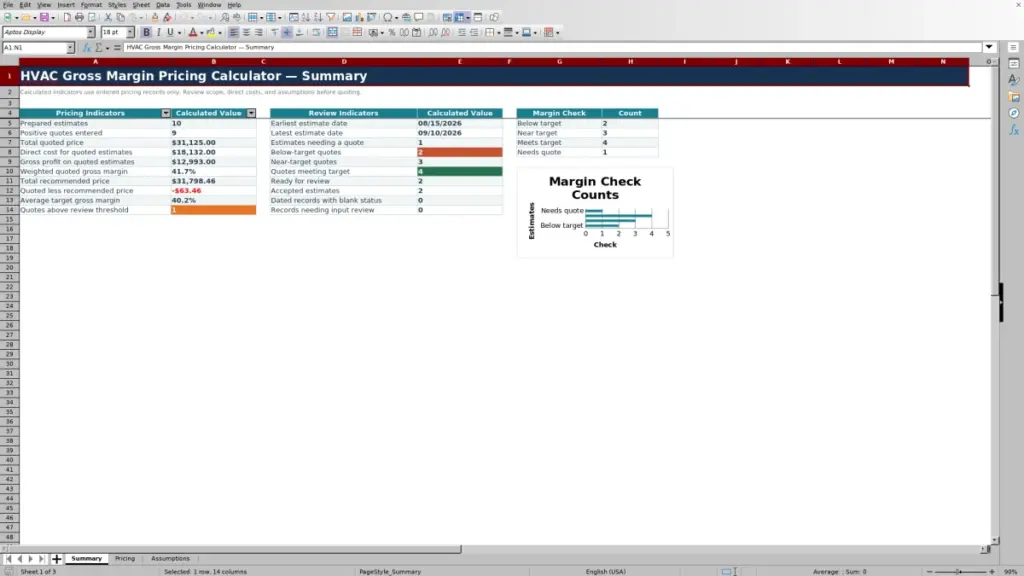Open the Data menu
The image size is (1024, 576).
163,5
